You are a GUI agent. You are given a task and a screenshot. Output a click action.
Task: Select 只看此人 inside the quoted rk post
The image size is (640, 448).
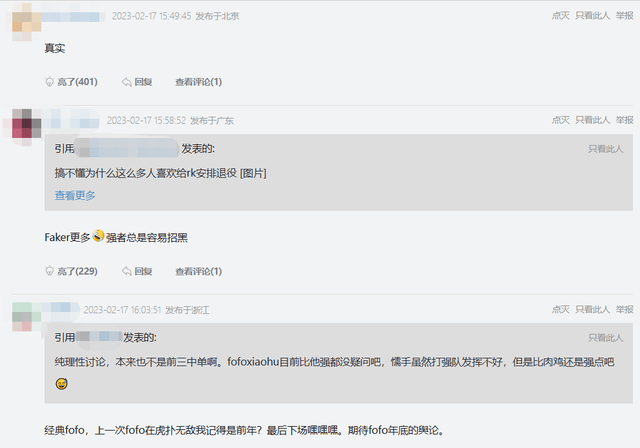tap(605, 149)
